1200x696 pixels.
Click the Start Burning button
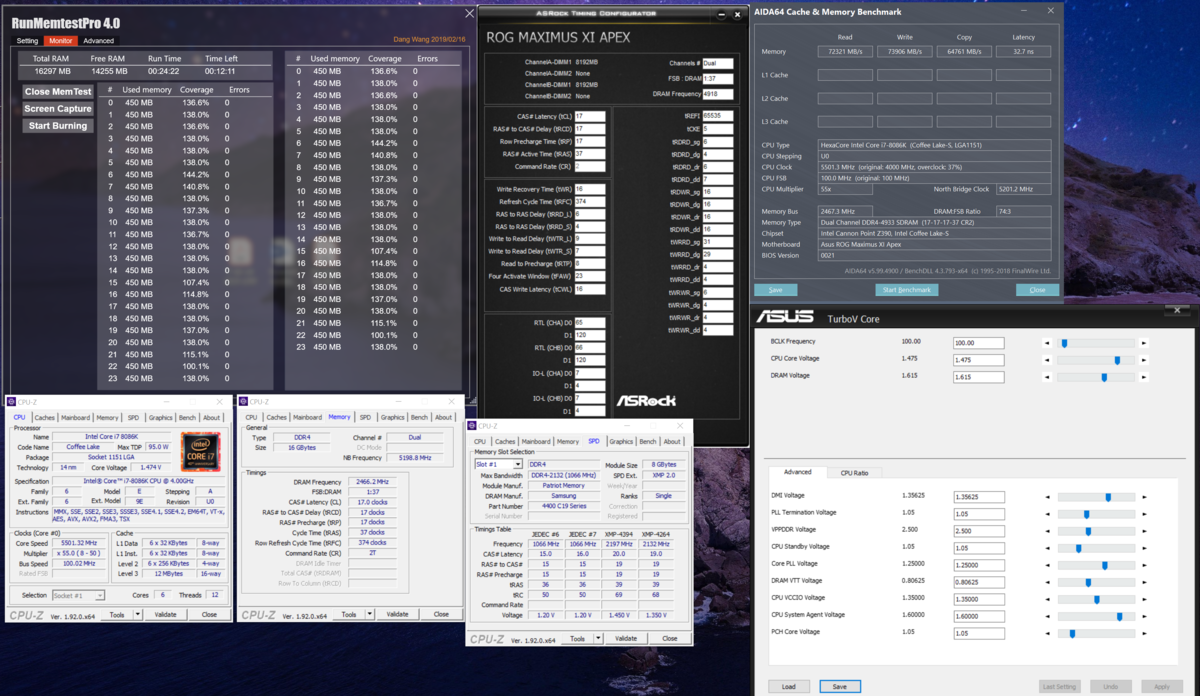pyautogui.click(x=58, y=126)
